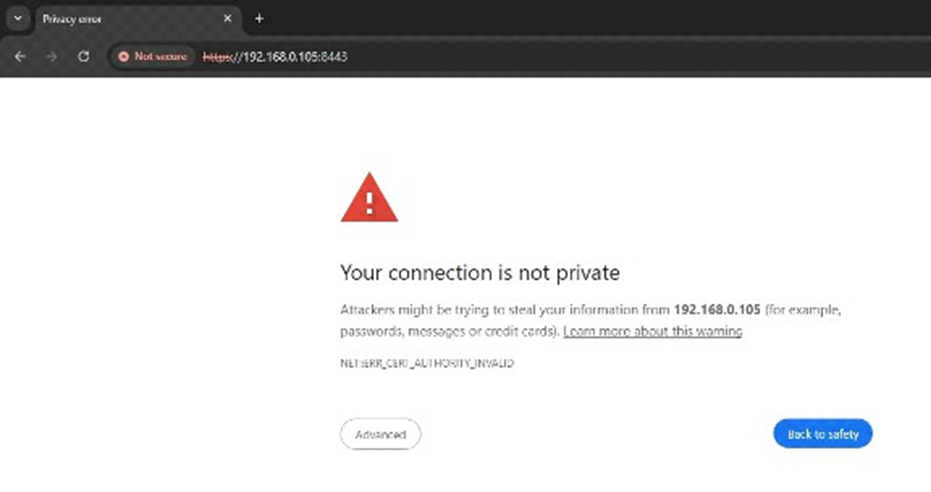Open a new tab with plus icon

(259, 18)
